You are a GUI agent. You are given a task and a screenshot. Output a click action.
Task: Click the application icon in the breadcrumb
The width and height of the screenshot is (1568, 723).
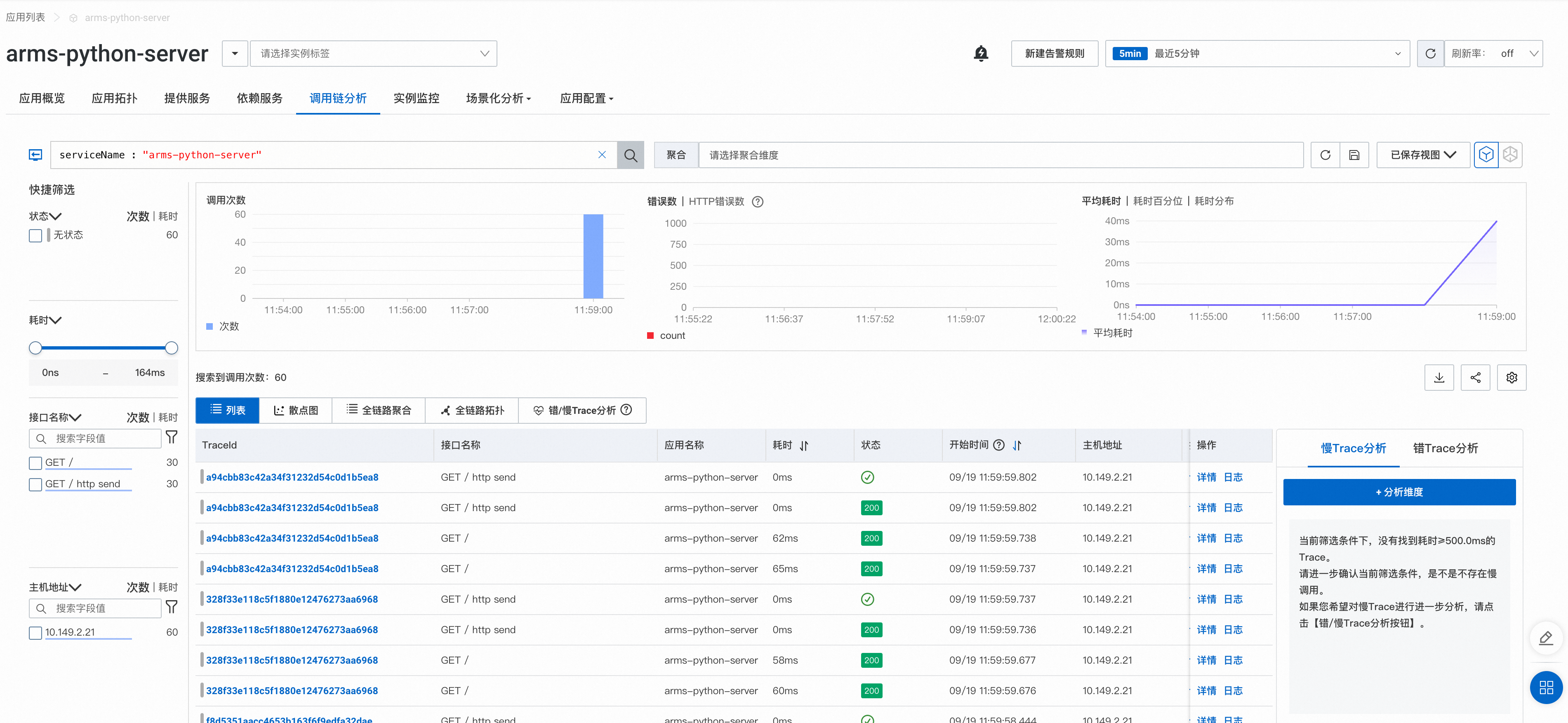[73, 18]
